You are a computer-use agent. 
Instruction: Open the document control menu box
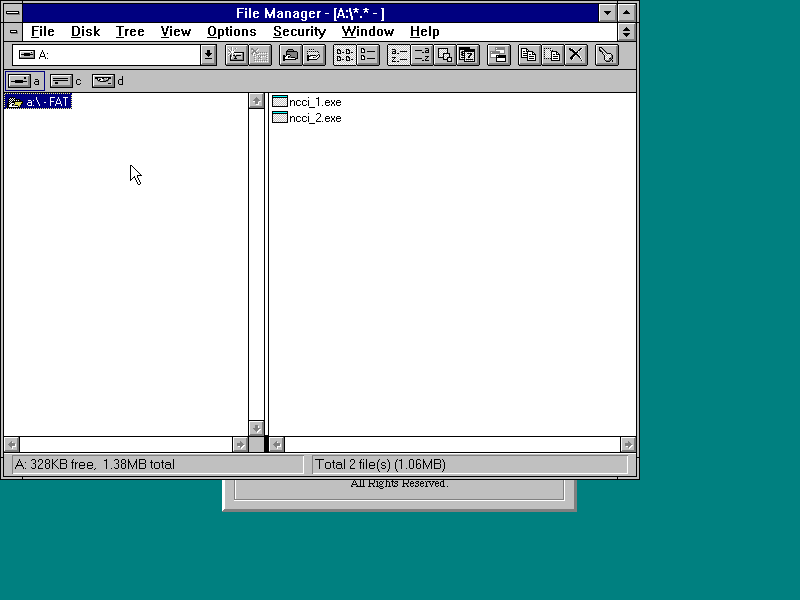click(x=13, y=32)
